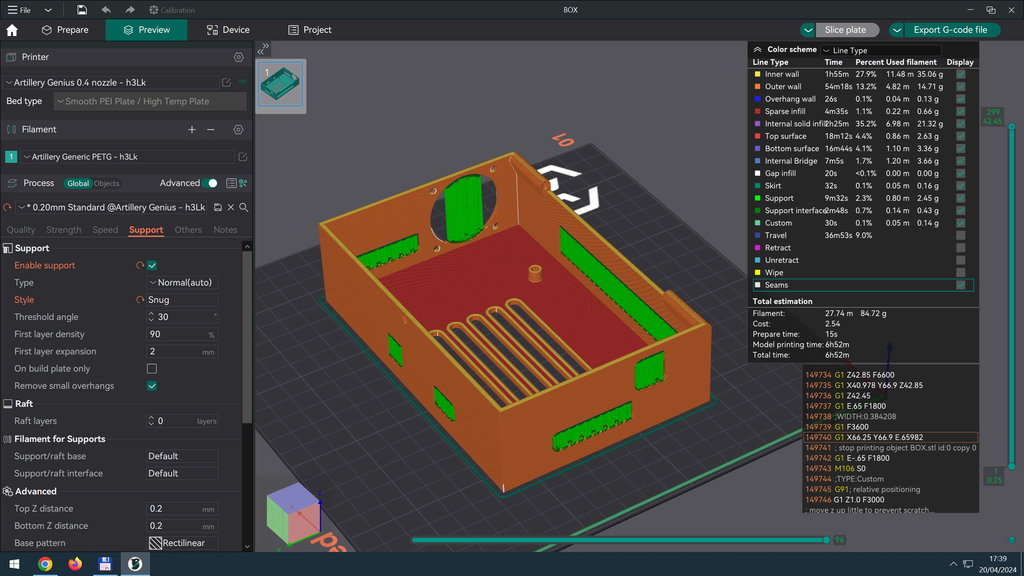Screen dimensions: 1024x576
Task: Select the plate thumbnail in the corner
Action: (x=280, y=85)
